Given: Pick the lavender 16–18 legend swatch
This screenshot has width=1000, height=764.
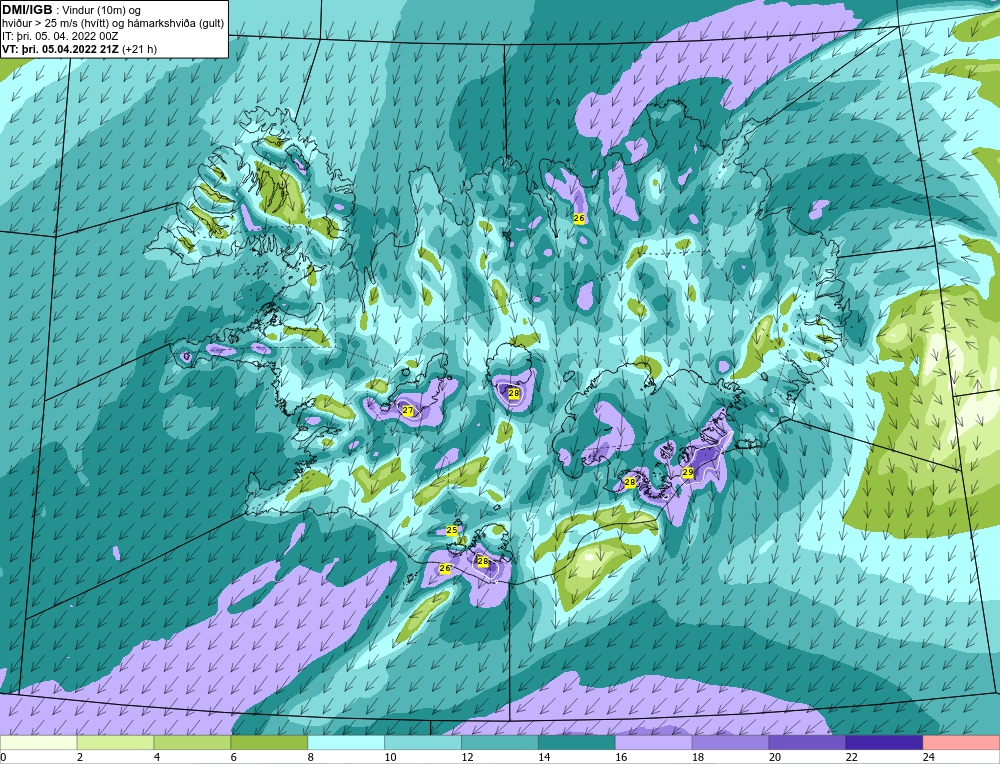Looking at the screenshot, I should 653,743.
